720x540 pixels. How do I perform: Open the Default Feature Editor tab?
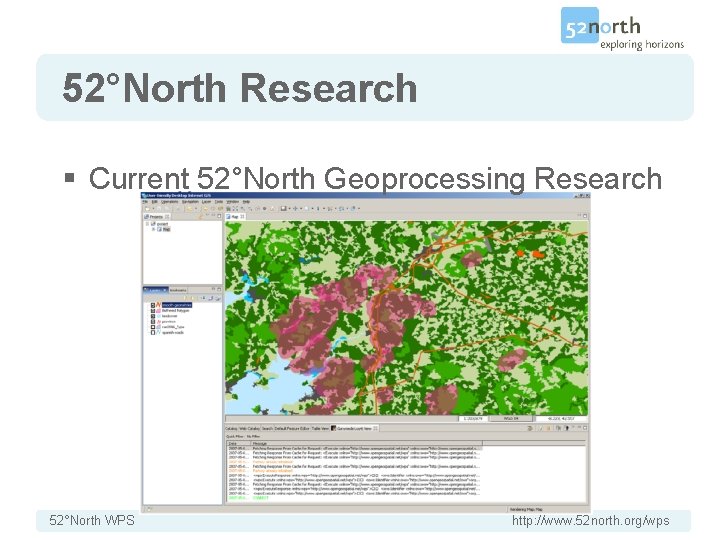pos(292,428)
